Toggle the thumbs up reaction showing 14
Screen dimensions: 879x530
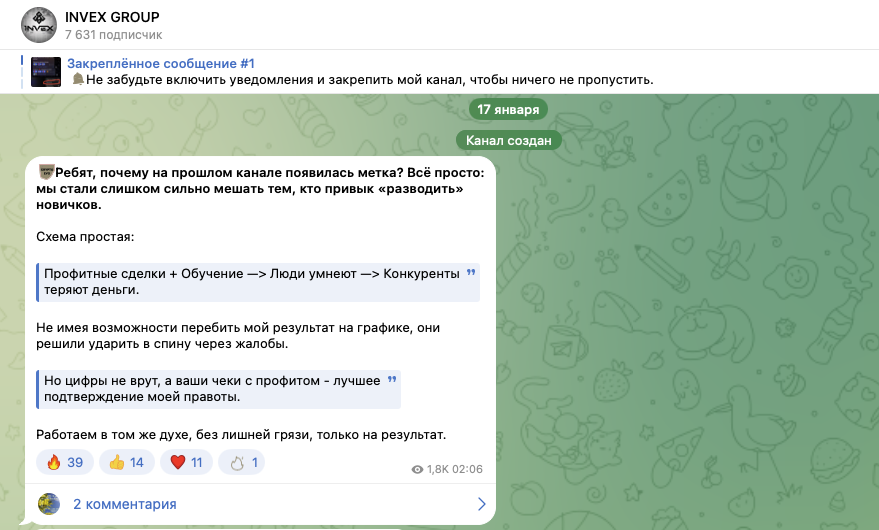coord(125,462)
